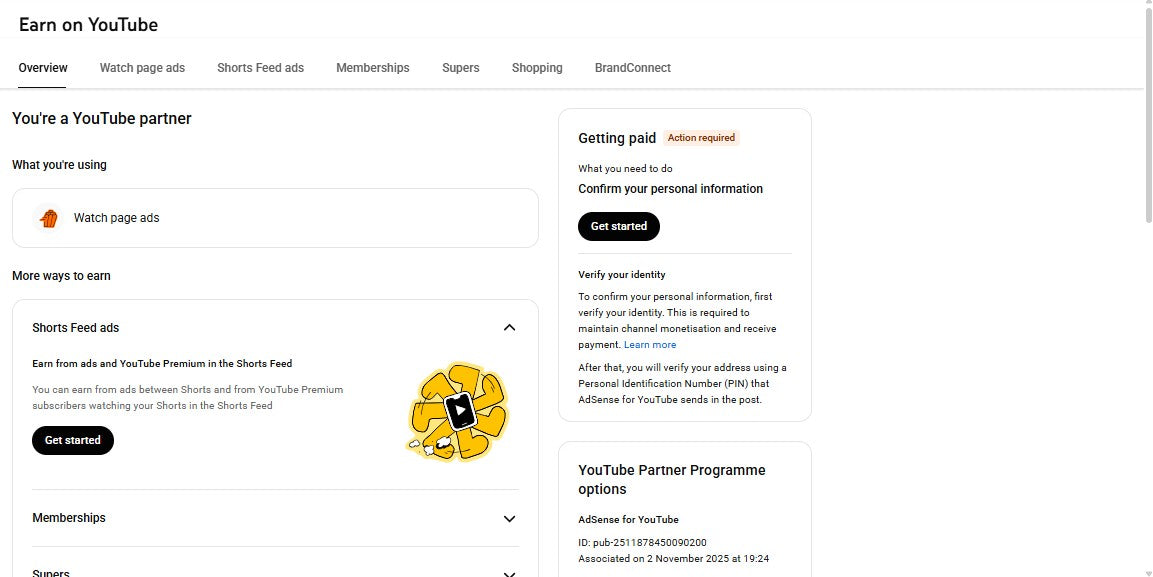This screenshot has height=577, width=1153.
Task: Expand the Memberships section
Action: 509,518
